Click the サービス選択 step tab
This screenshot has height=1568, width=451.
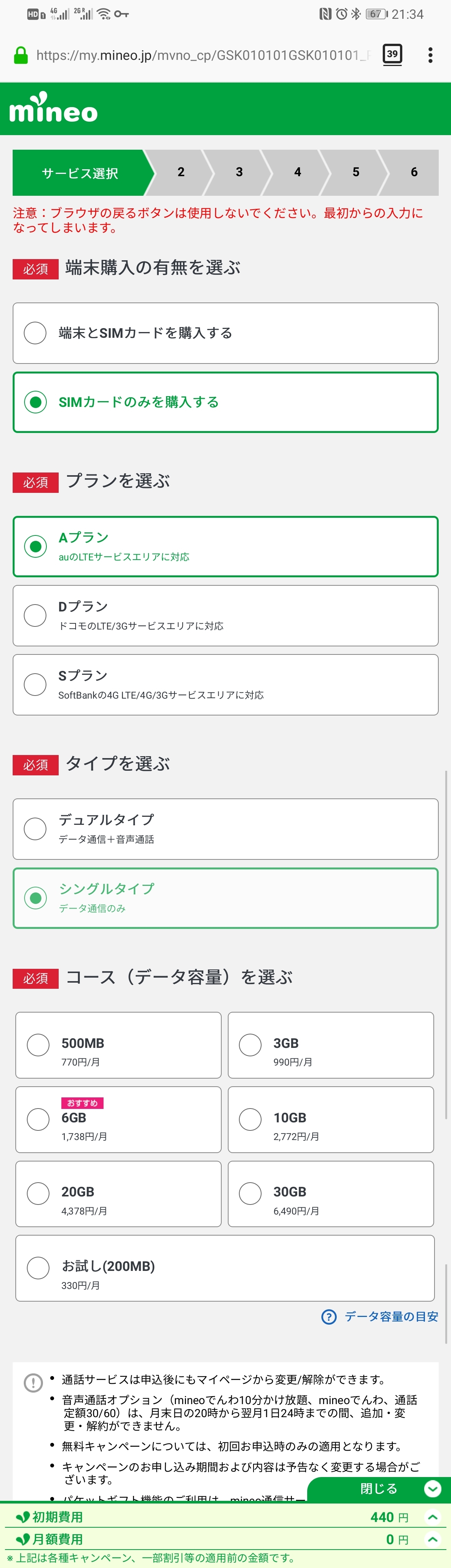tap(80, 173)
